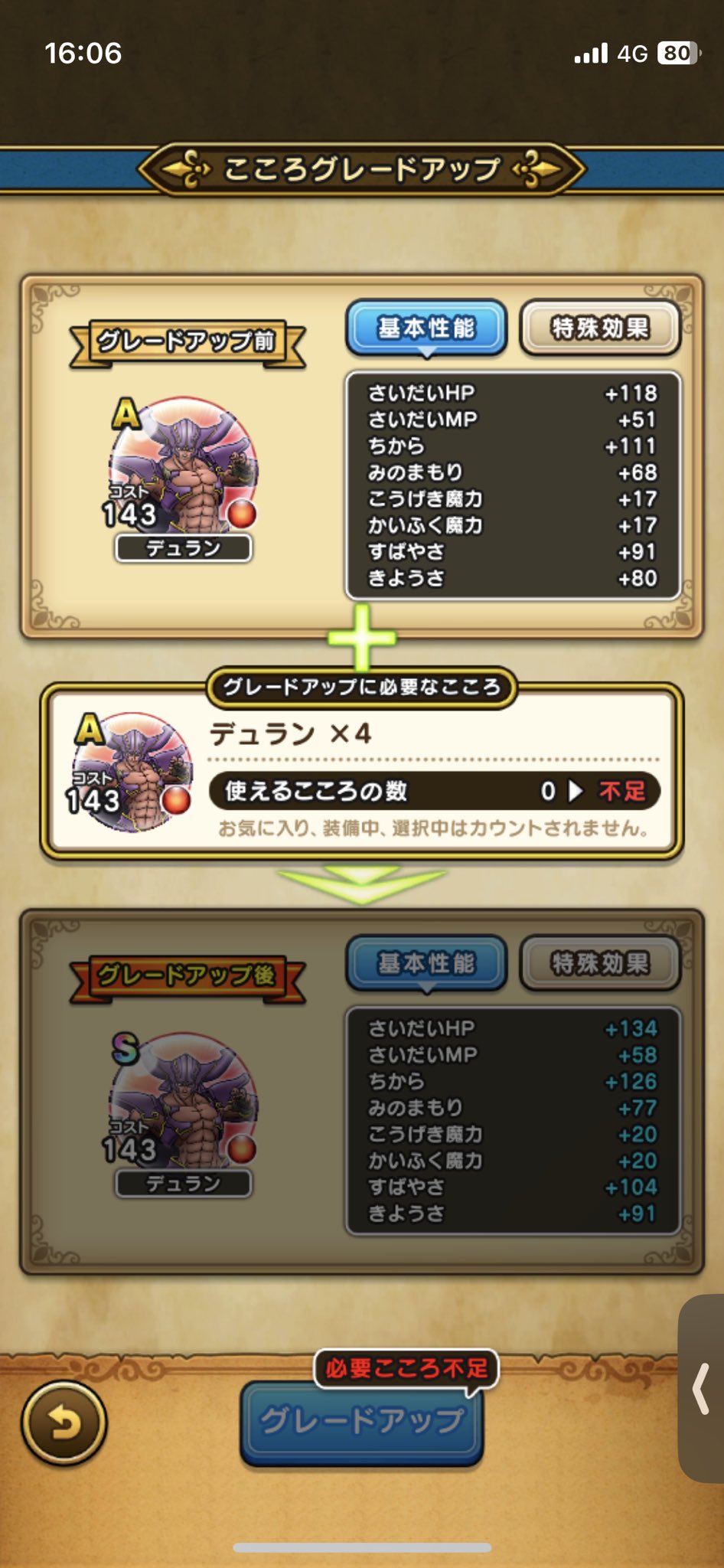Image resolution: width=724 pixels, height=1568 pixels.
Task: Select 特殊効果 tab in before-upgrade panel
Action: (x=600, y=328)
